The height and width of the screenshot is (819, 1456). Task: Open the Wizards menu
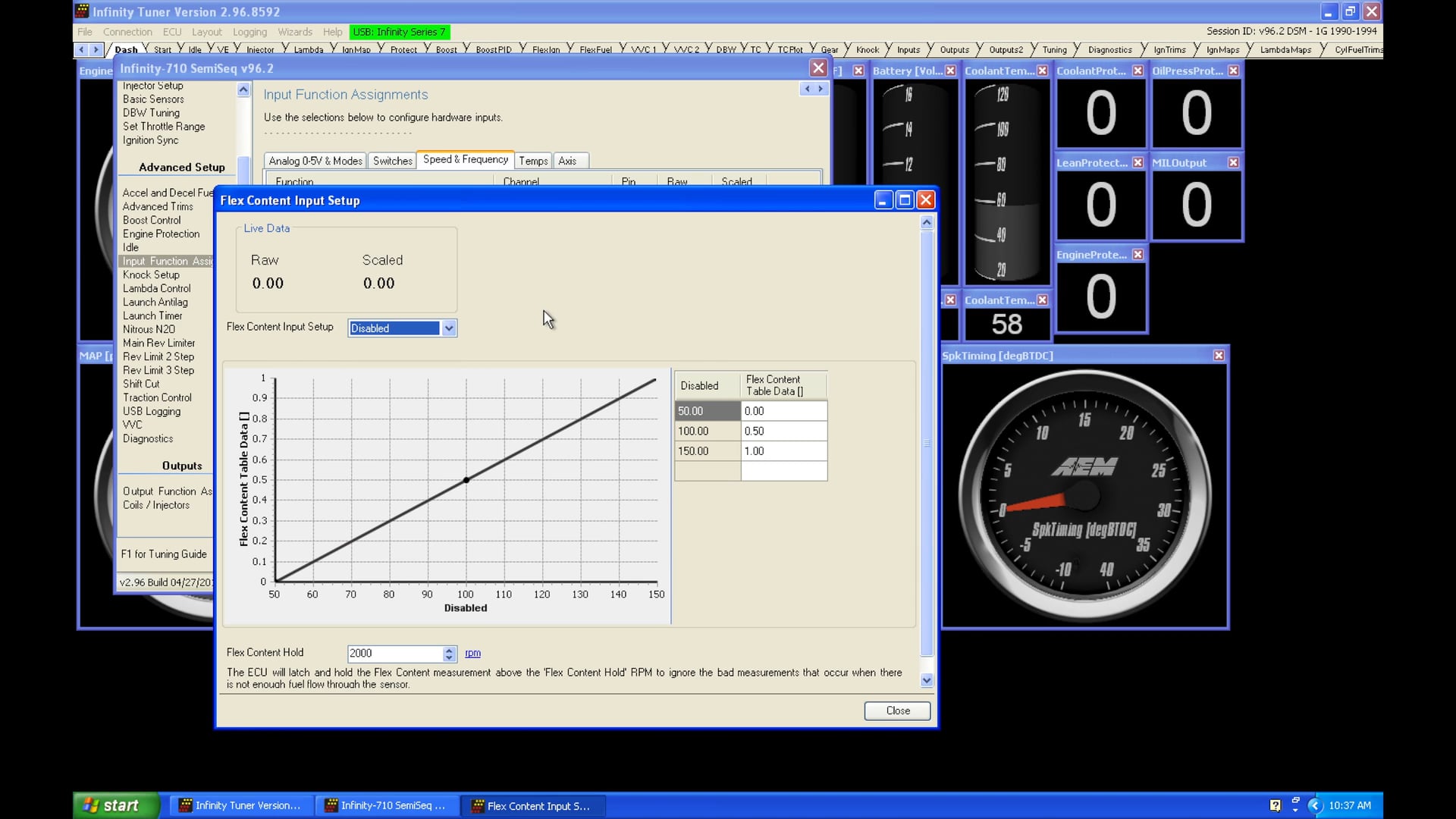click(x=294, y=32)
